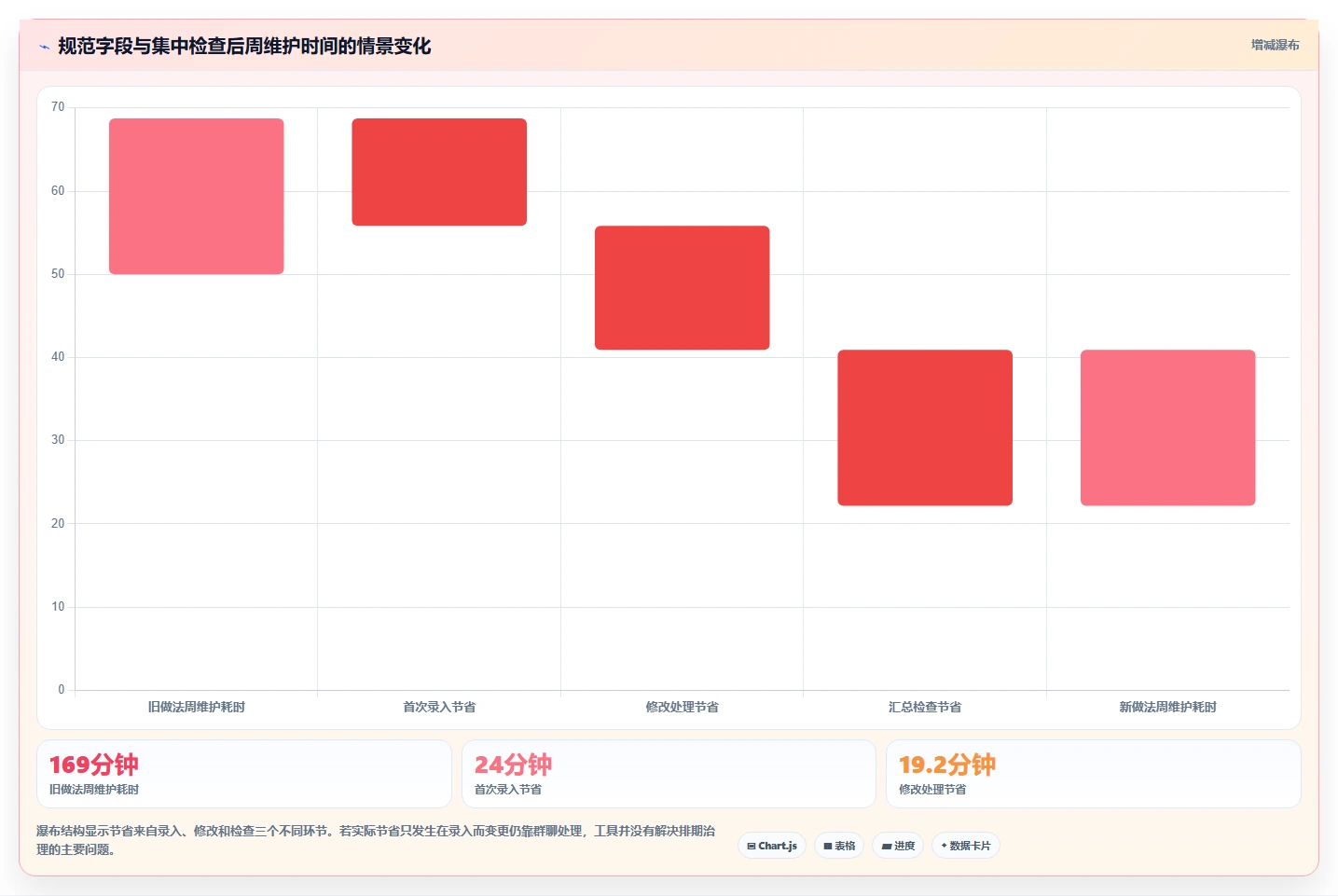Click the footer note paragraph about 瀑布结构
The height and width of the screenshot is (896, 1338).
click(376, 840)
